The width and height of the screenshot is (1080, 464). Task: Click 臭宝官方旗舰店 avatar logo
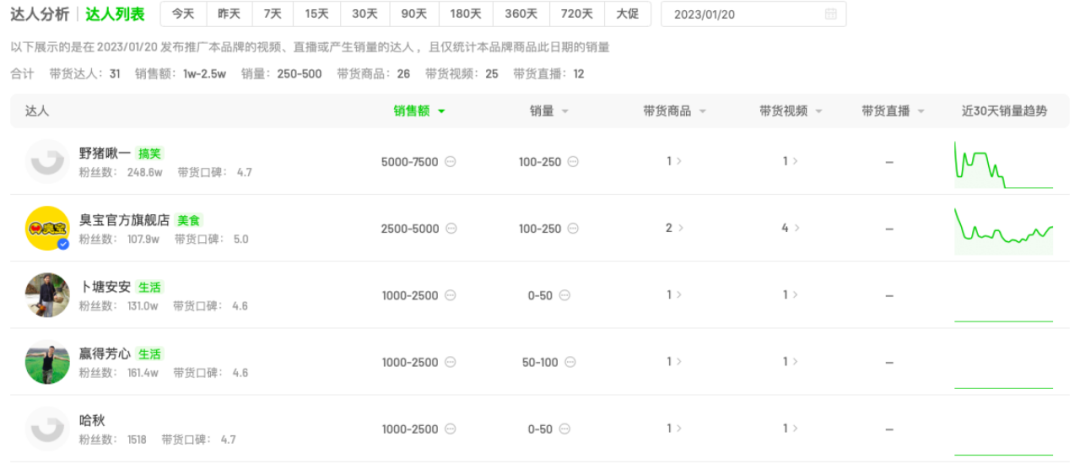pos(47,228)
